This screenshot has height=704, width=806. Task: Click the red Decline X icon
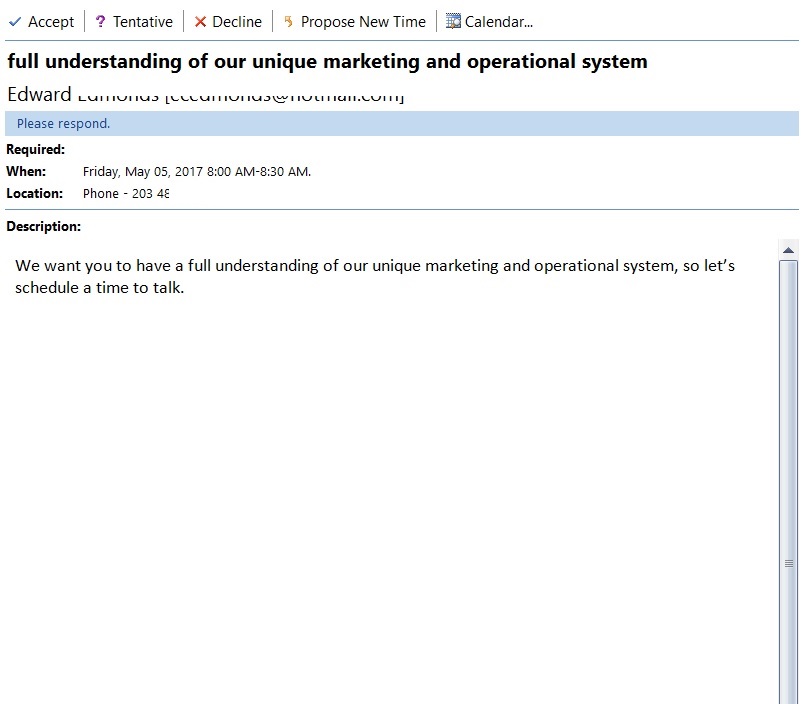pyautogui.click(x=200, y=21)
